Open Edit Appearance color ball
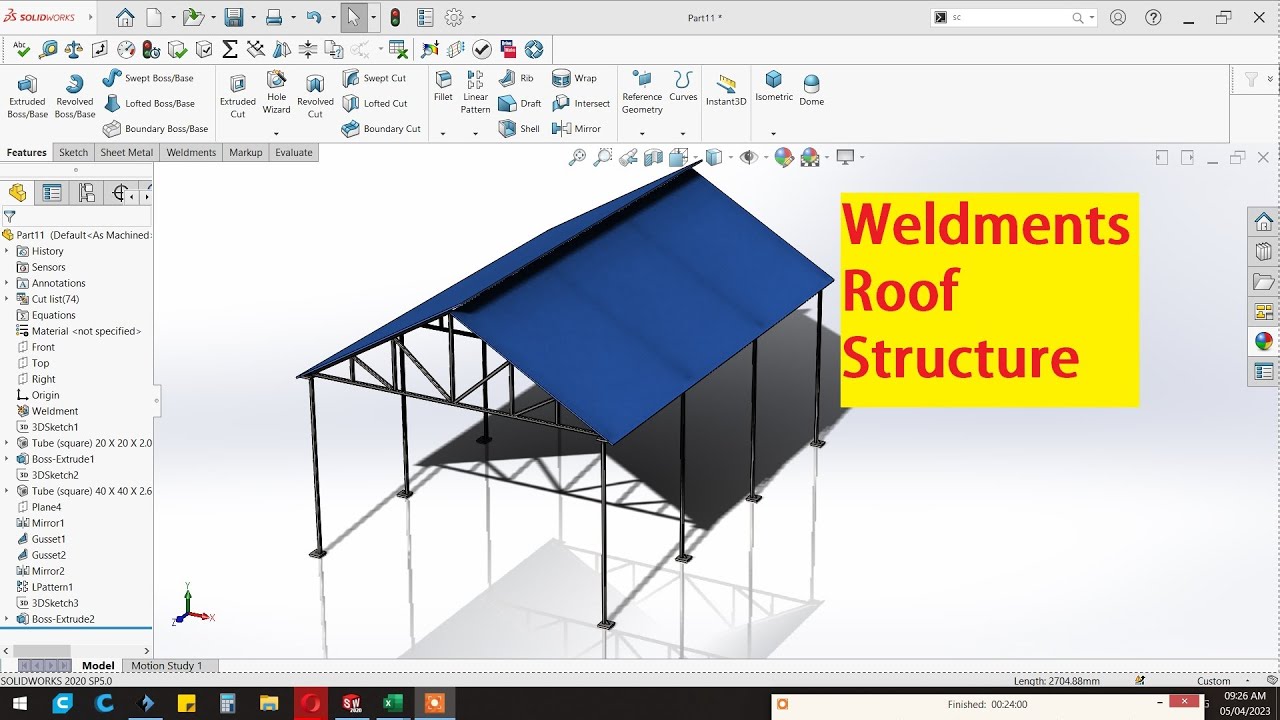 click(784, 157)
